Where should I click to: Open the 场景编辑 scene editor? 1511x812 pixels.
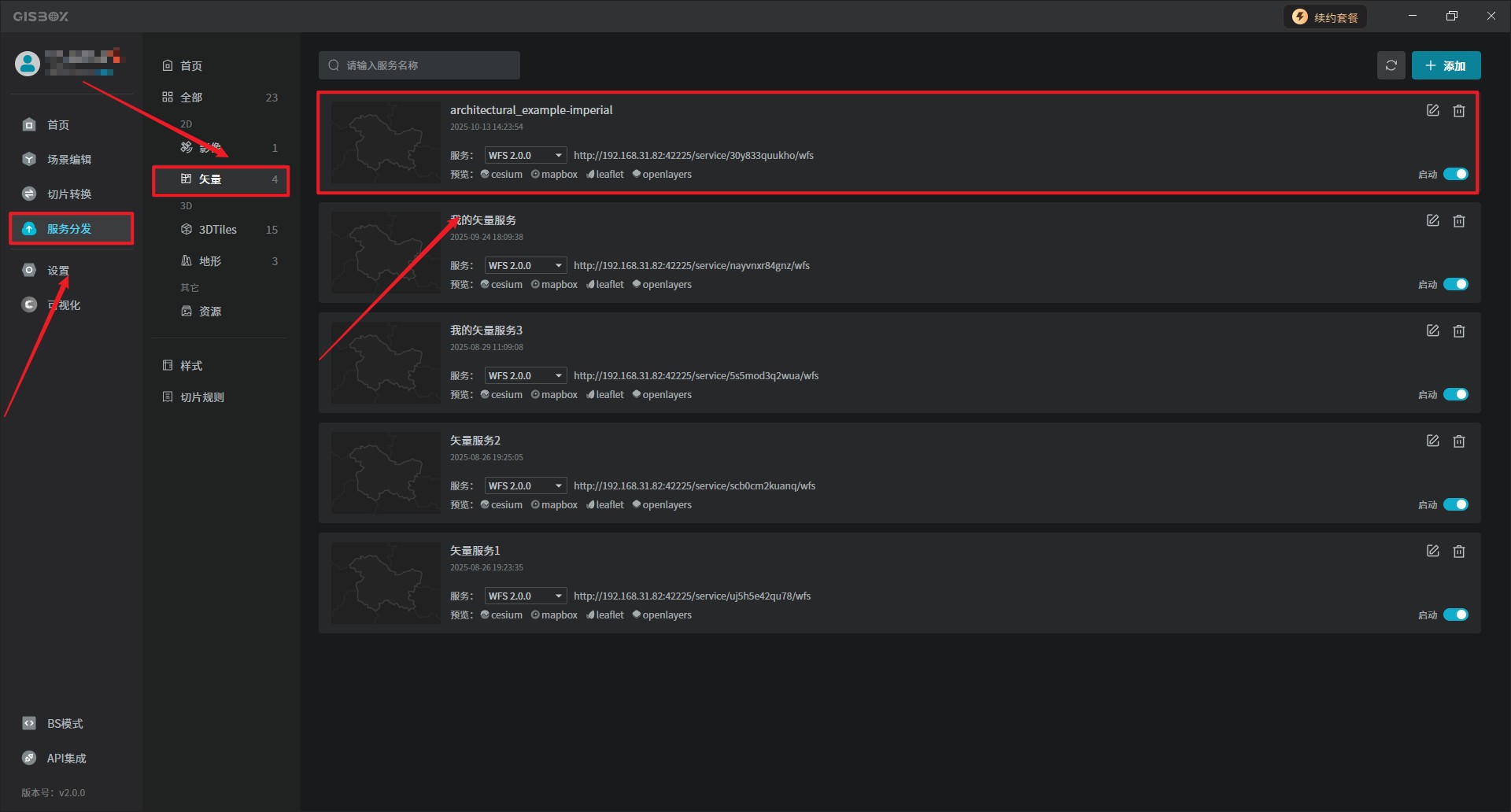pyautogui.click(x=68, y=160)
